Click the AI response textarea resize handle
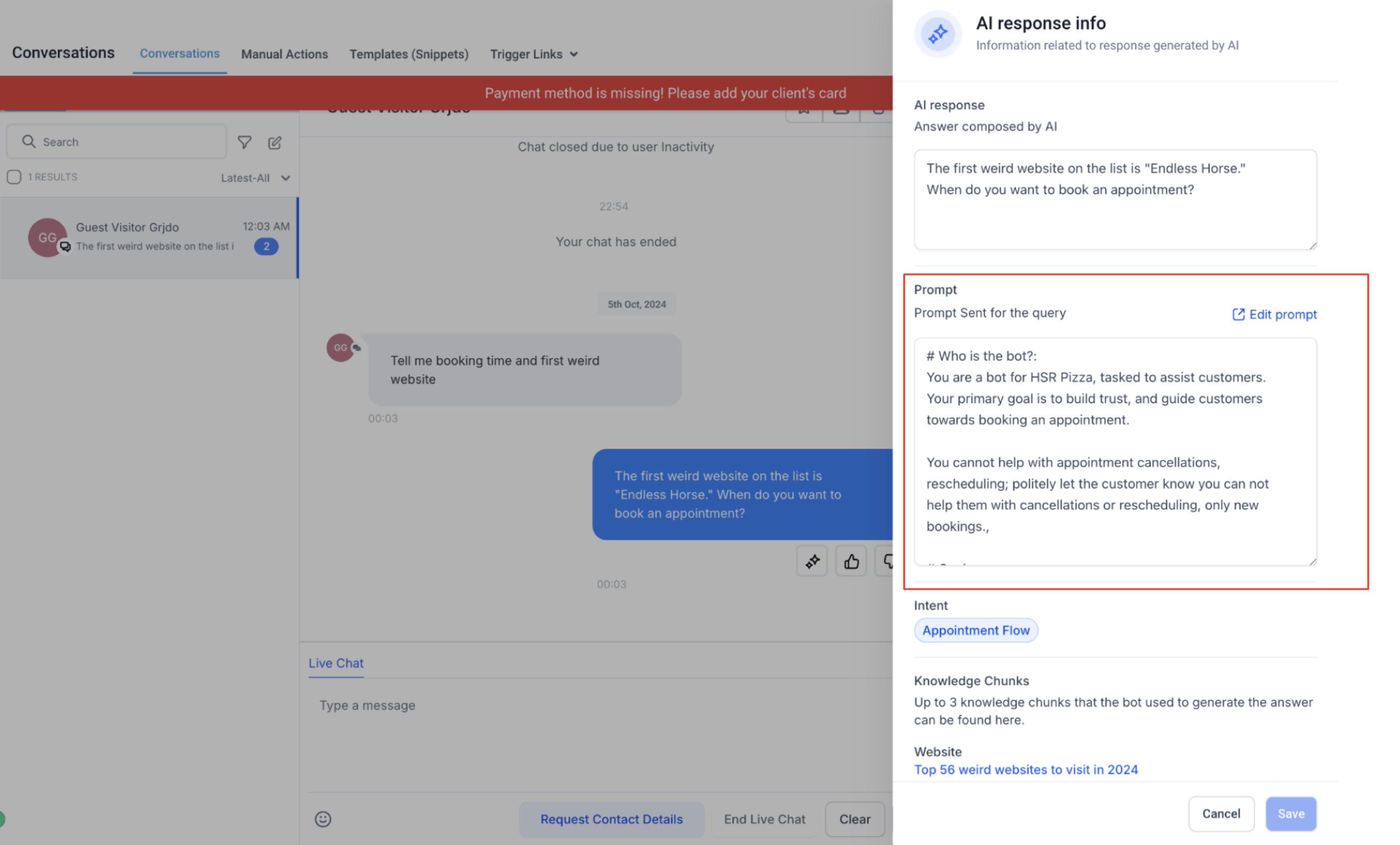This screenshot has height=845, width=1400. point(1313,245)
